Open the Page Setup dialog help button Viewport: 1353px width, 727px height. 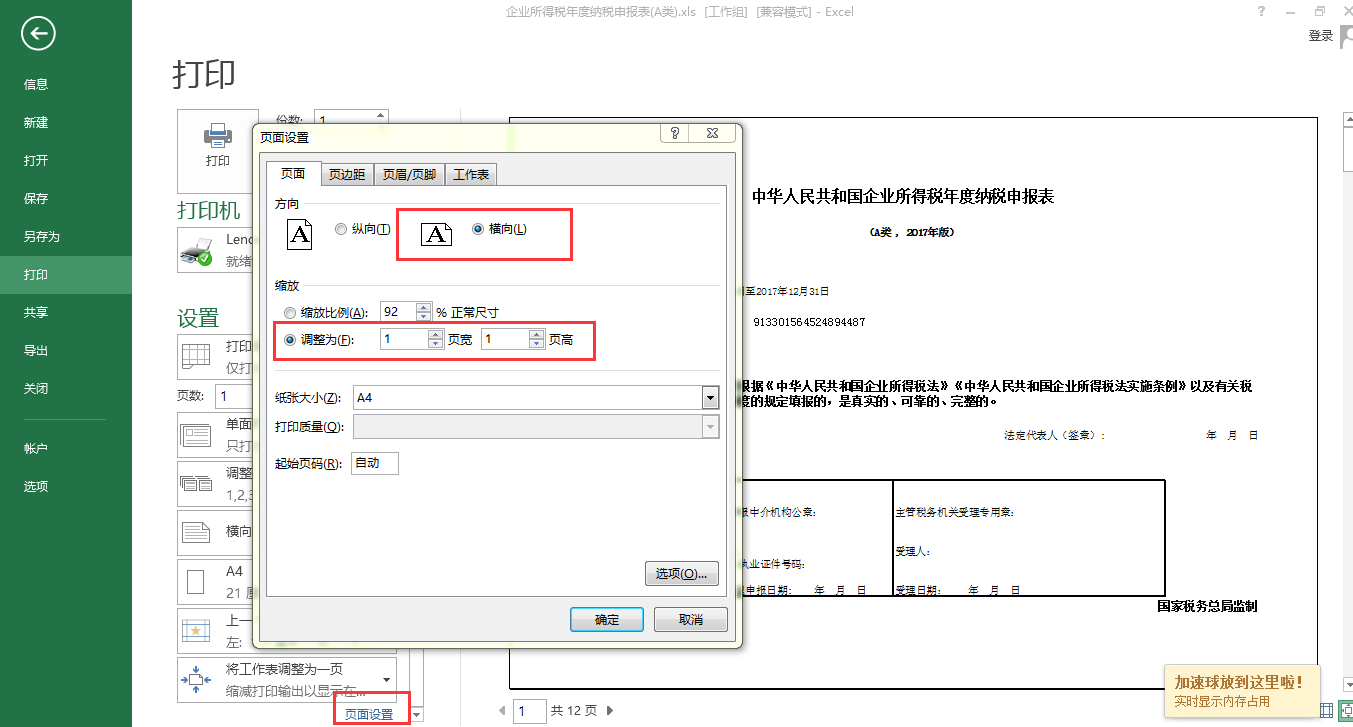[x=675, y=133]
